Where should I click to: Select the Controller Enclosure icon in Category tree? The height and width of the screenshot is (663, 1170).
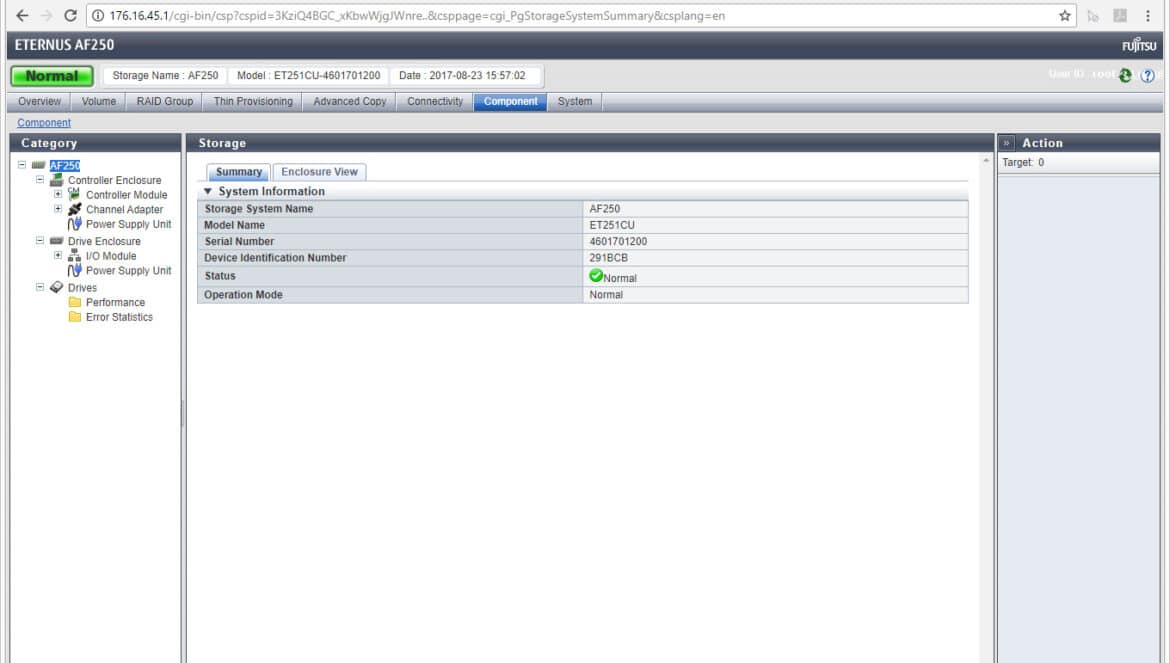click(57, 180)
